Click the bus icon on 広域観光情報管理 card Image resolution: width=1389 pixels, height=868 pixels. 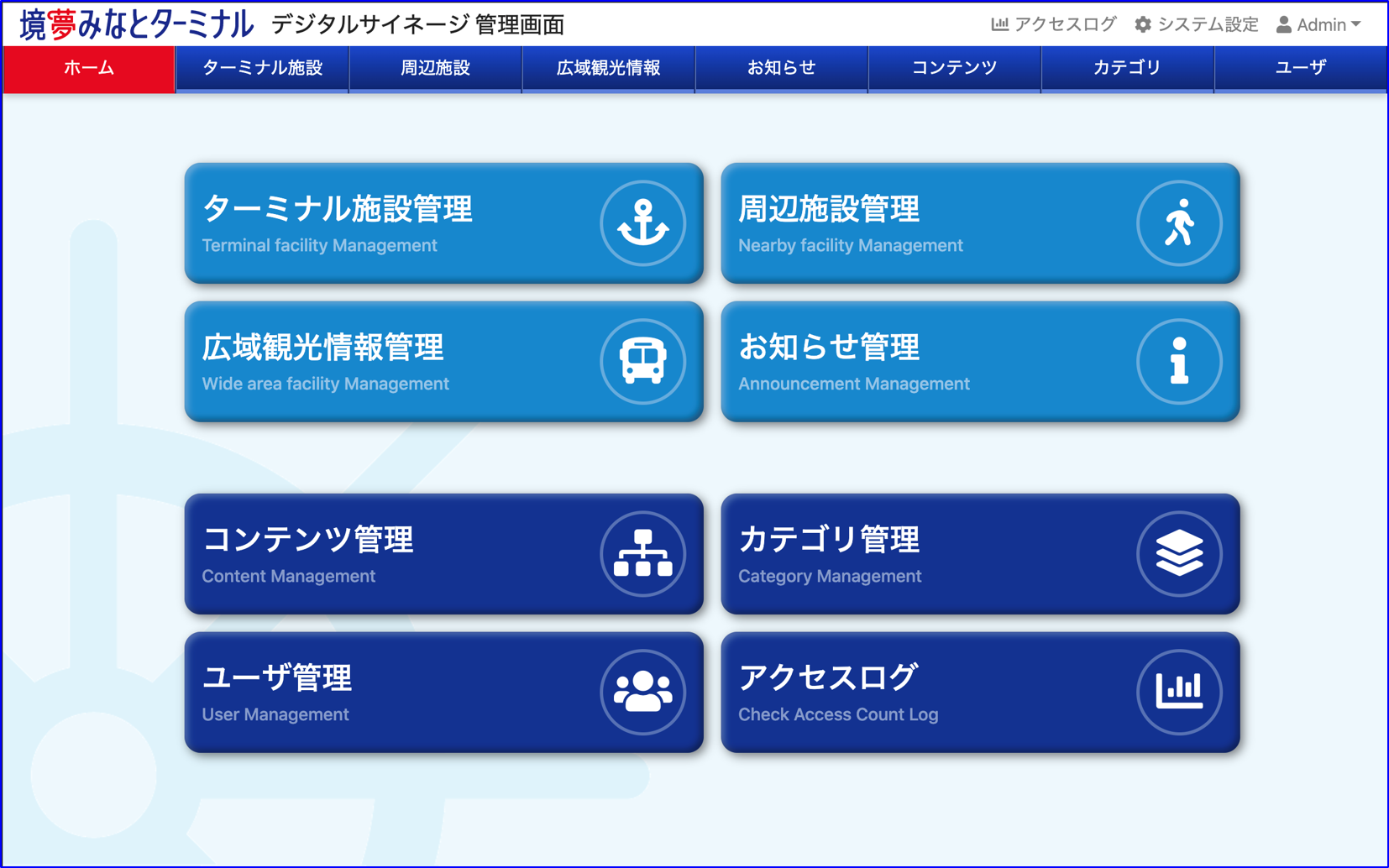pos(643,362)
